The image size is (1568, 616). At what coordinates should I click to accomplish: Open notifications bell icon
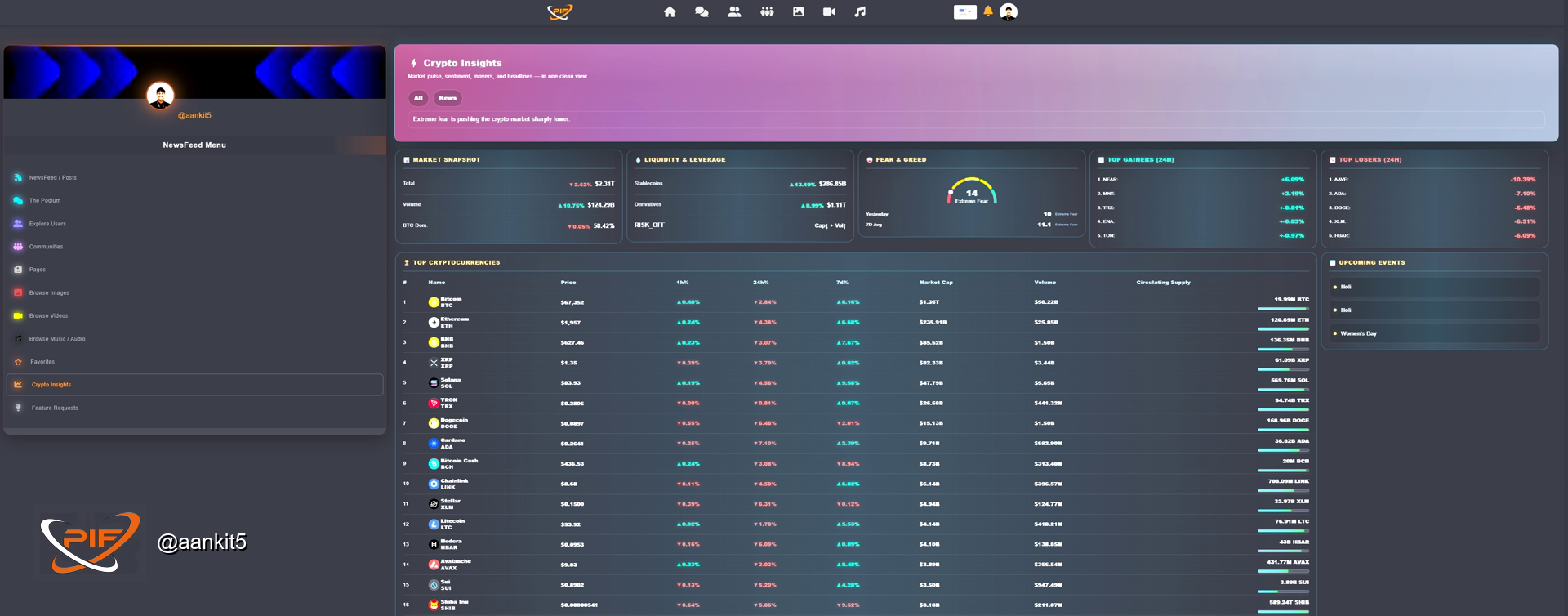point(988,11)
